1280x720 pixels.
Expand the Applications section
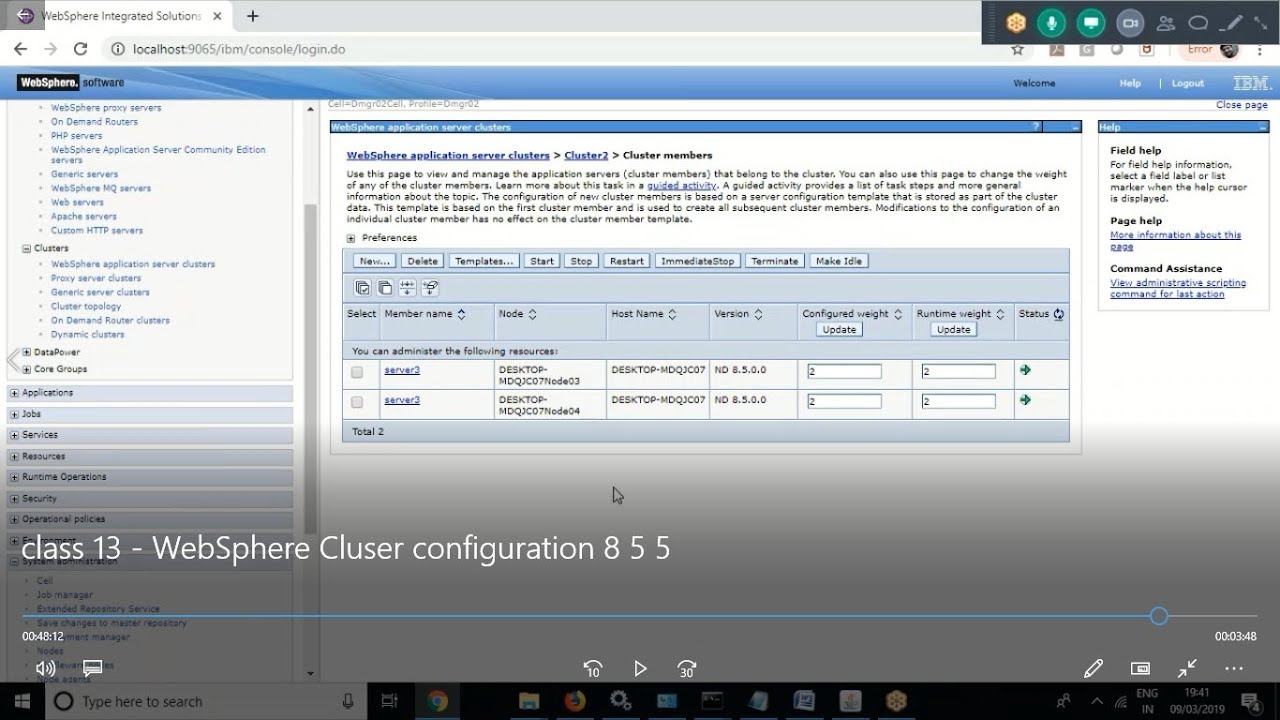[15, 393]
